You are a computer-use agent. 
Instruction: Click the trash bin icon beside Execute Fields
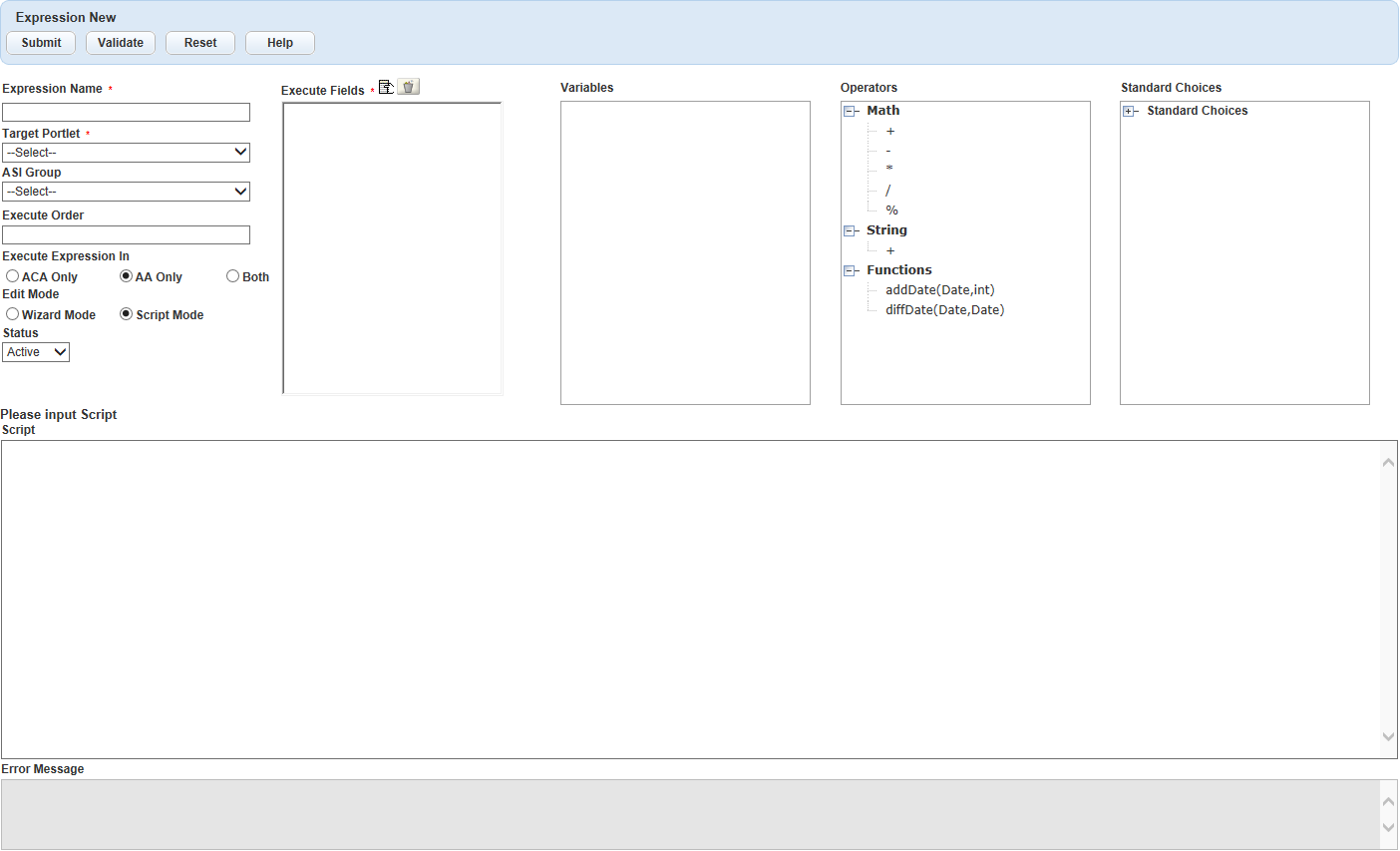pos(409,87)
